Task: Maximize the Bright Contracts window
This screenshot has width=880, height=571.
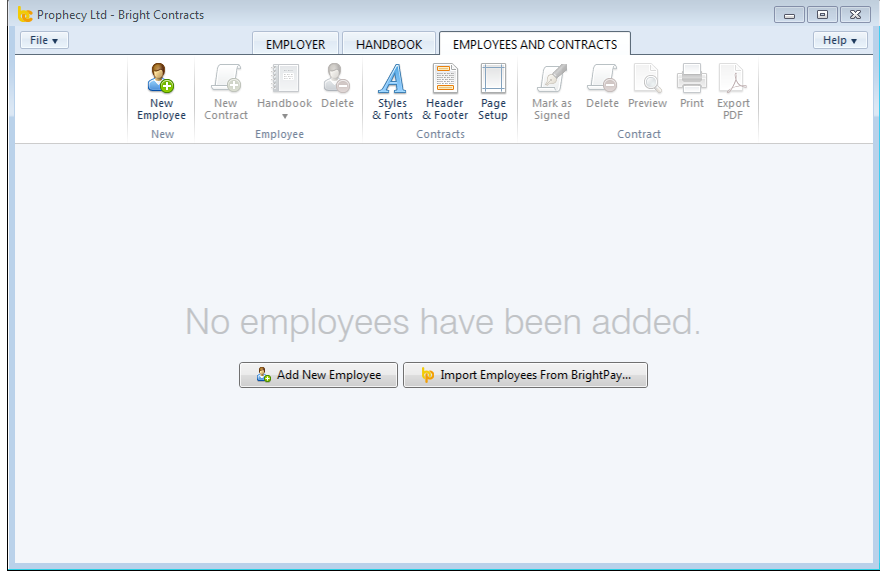Action: (x=822, y=15)
